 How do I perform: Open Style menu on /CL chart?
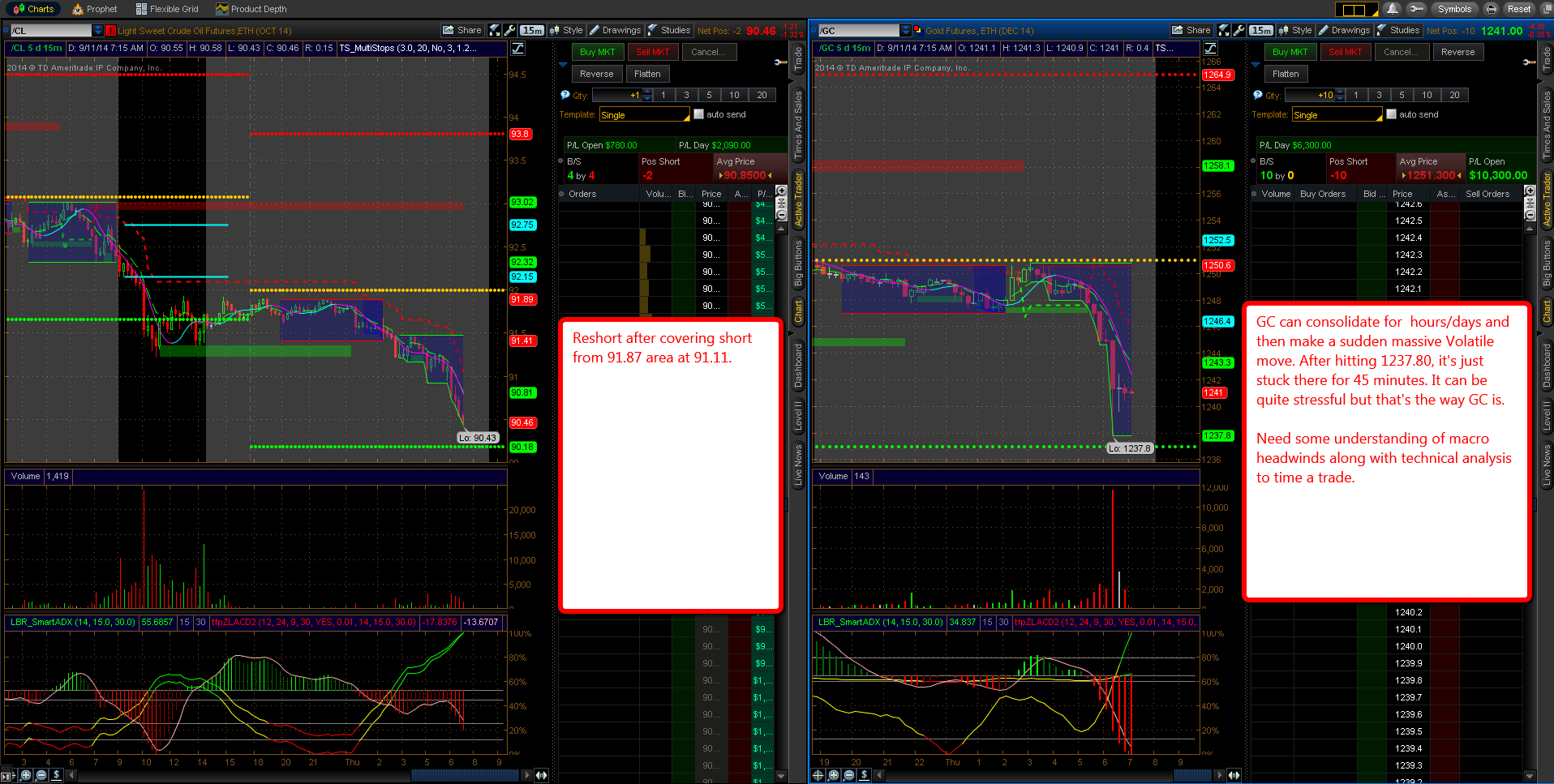(566, 30)
